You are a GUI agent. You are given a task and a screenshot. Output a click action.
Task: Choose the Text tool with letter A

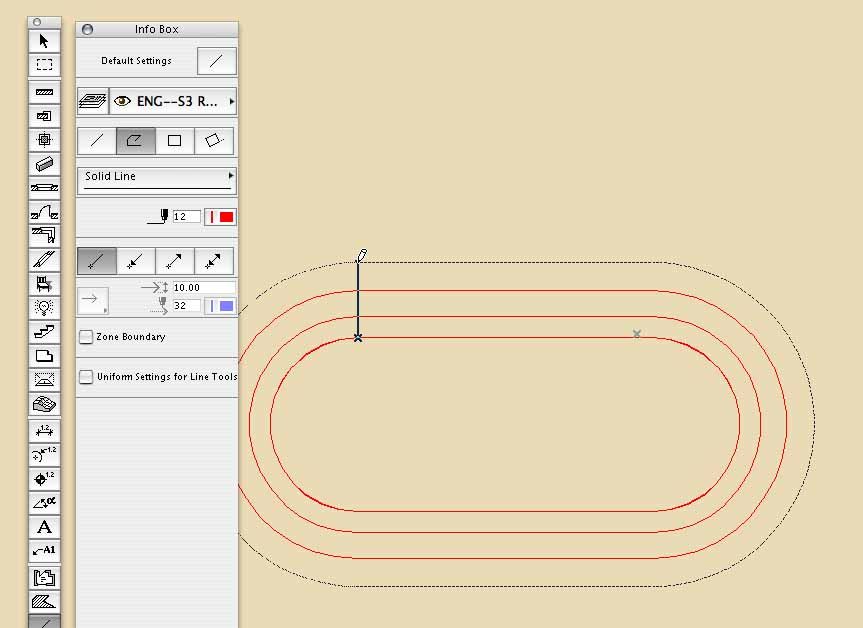click(44, 527)
